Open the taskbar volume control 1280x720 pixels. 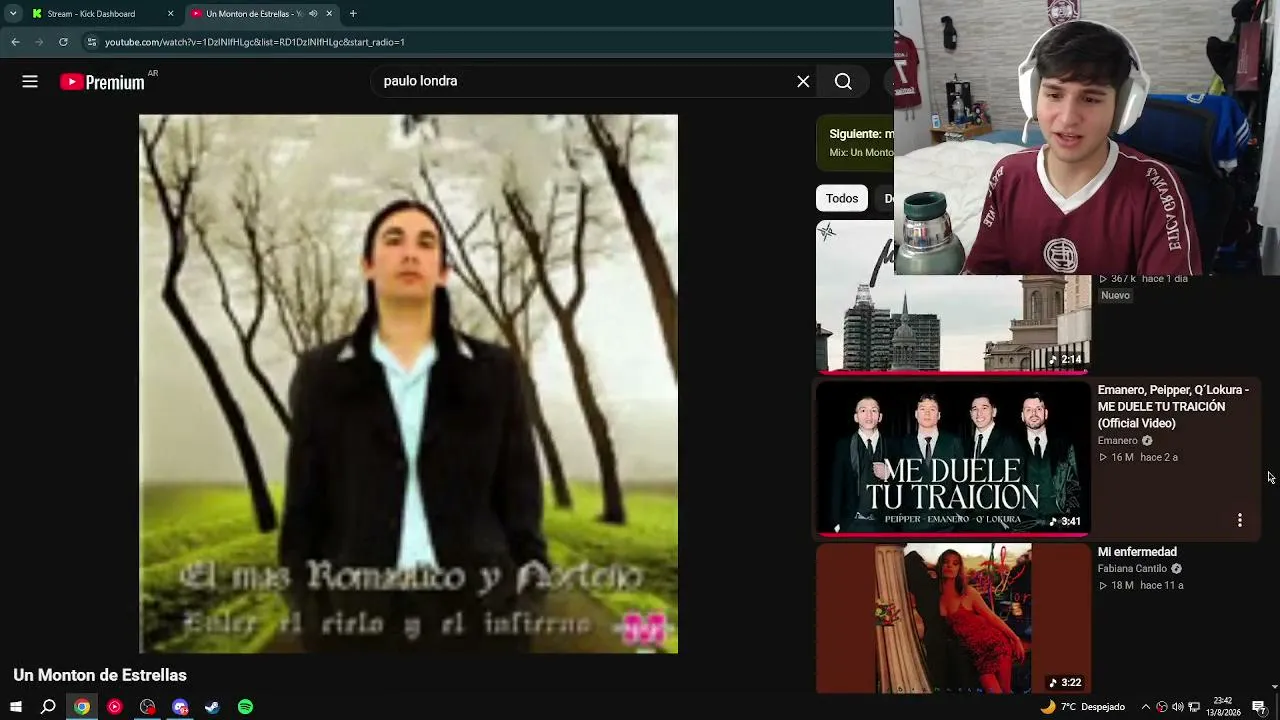pos(1177,707)
